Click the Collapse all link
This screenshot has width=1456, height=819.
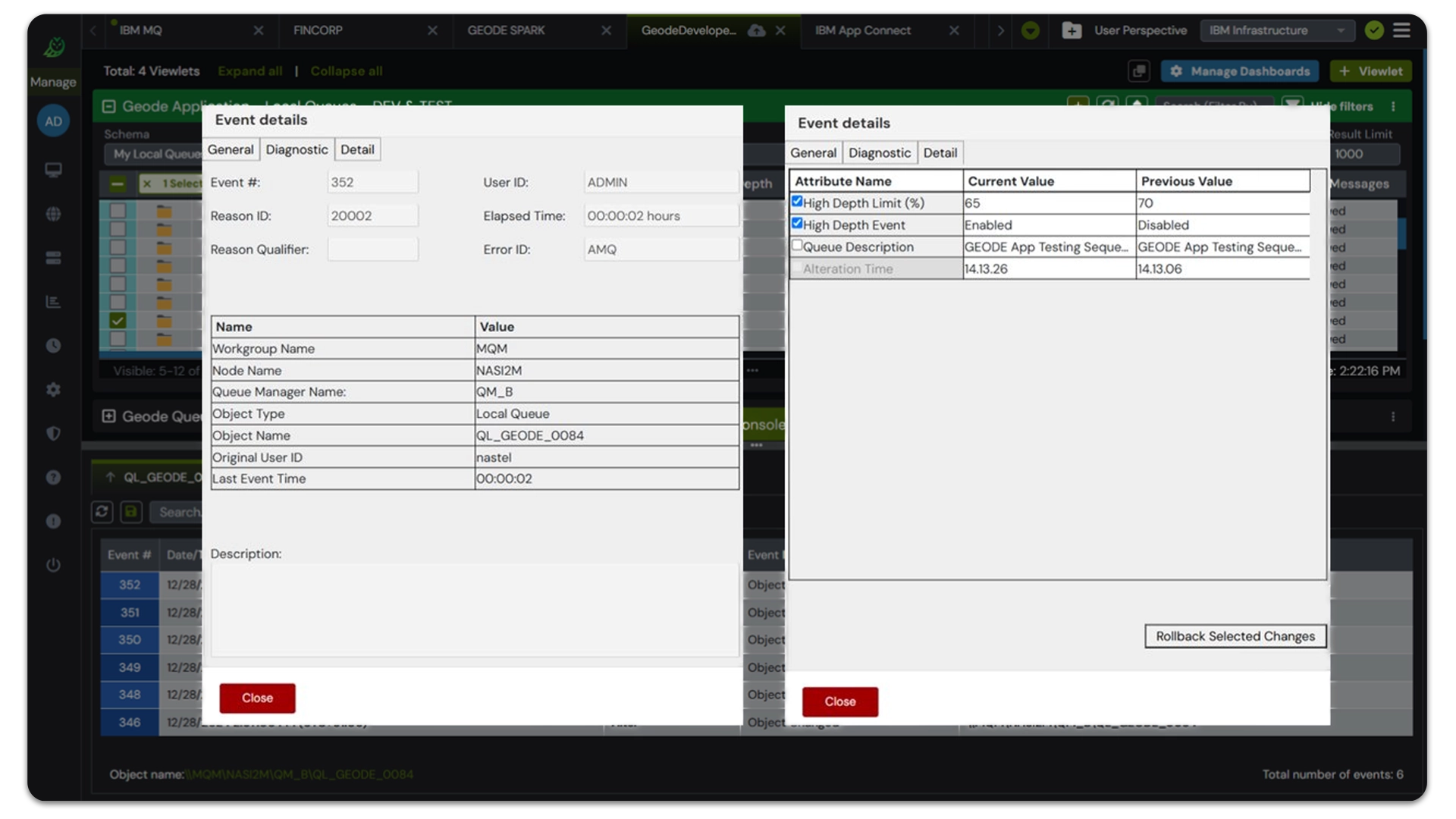(x=347, y=71)
